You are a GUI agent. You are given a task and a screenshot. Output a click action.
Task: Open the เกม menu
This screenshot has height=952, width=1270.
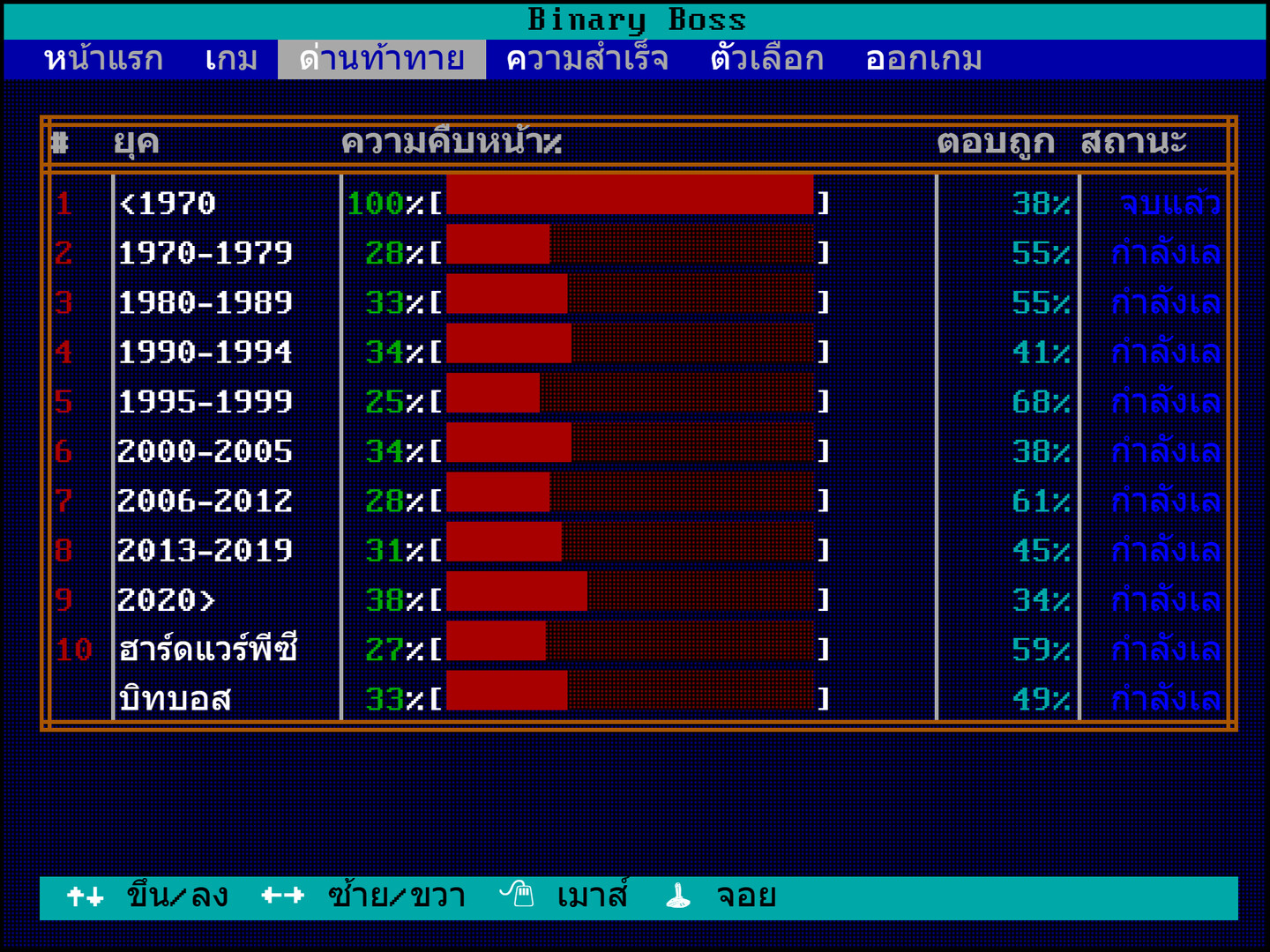tap(231, 59)
